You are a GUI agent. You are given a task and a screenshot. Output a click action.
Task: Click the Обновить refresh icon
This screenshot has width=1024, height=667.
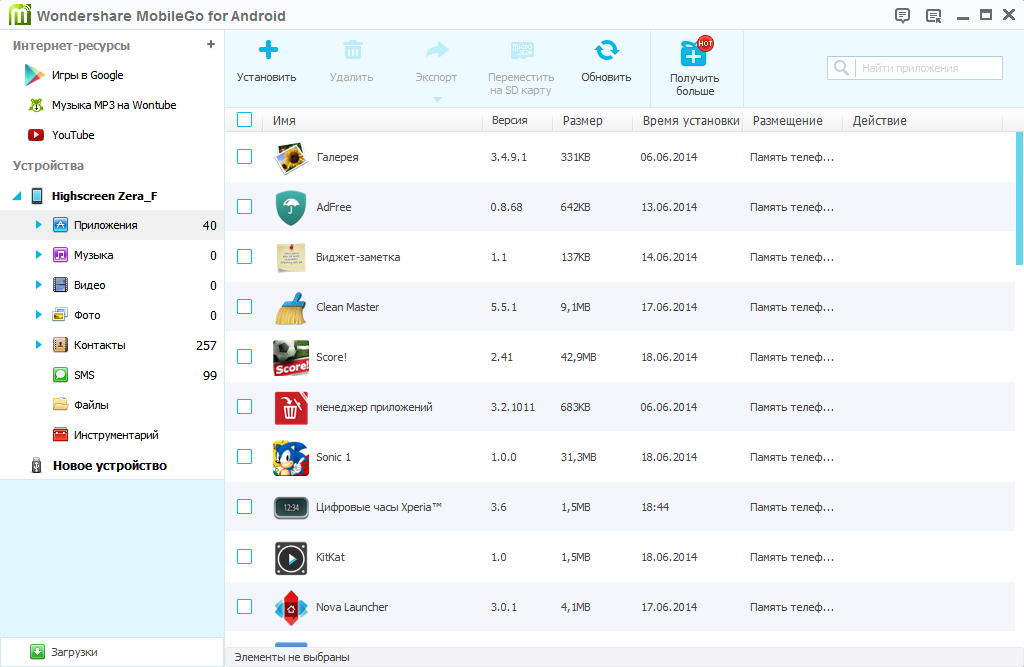click(x=606, y=51)
